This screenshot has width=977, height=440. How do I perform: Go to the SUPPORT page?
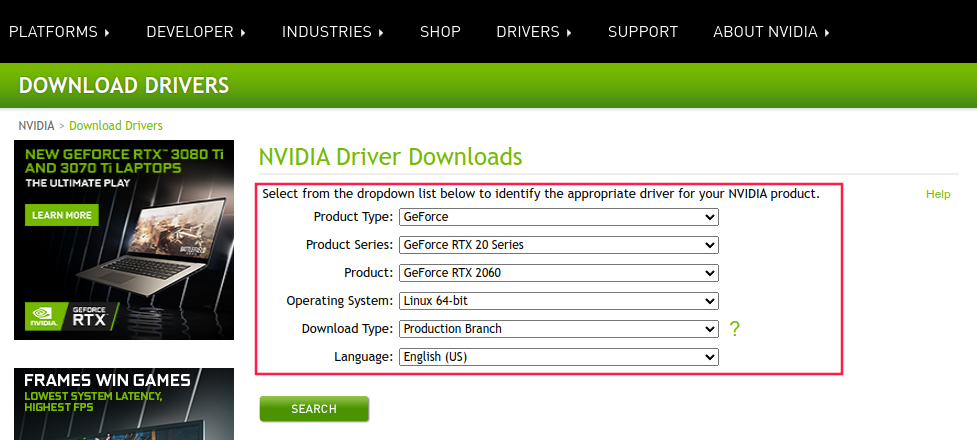(642, 32)
